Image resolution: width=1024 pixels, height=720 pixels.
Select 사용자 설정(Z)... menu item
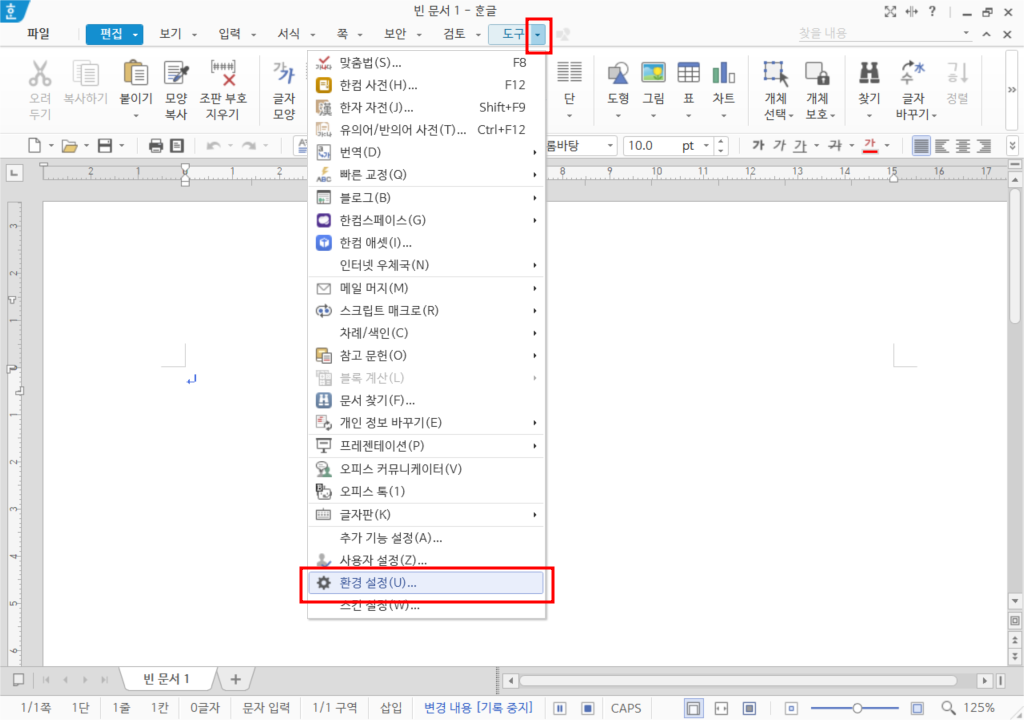426,561
